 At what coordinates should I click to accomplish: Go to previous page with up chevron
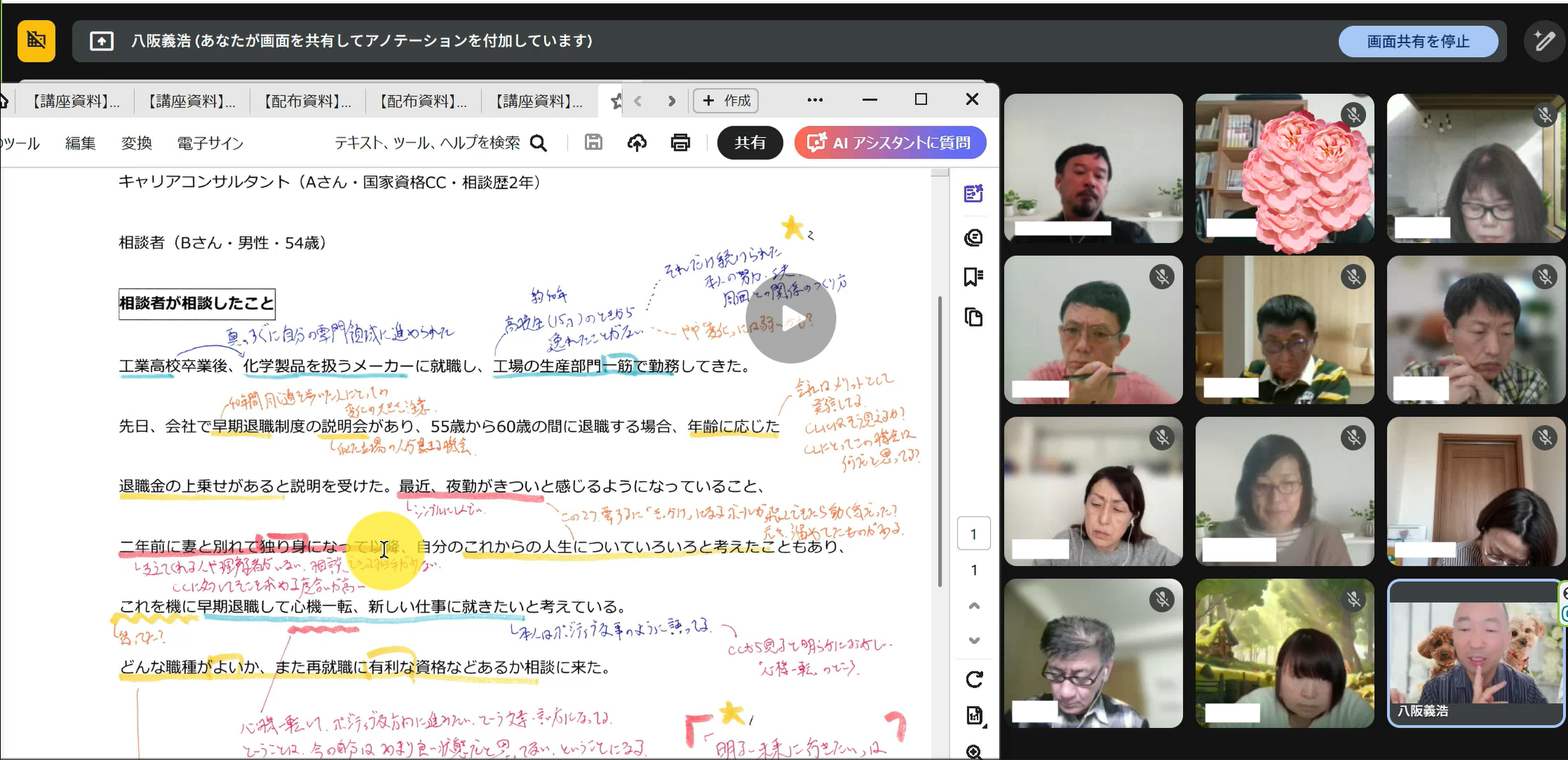pos(974,606)
